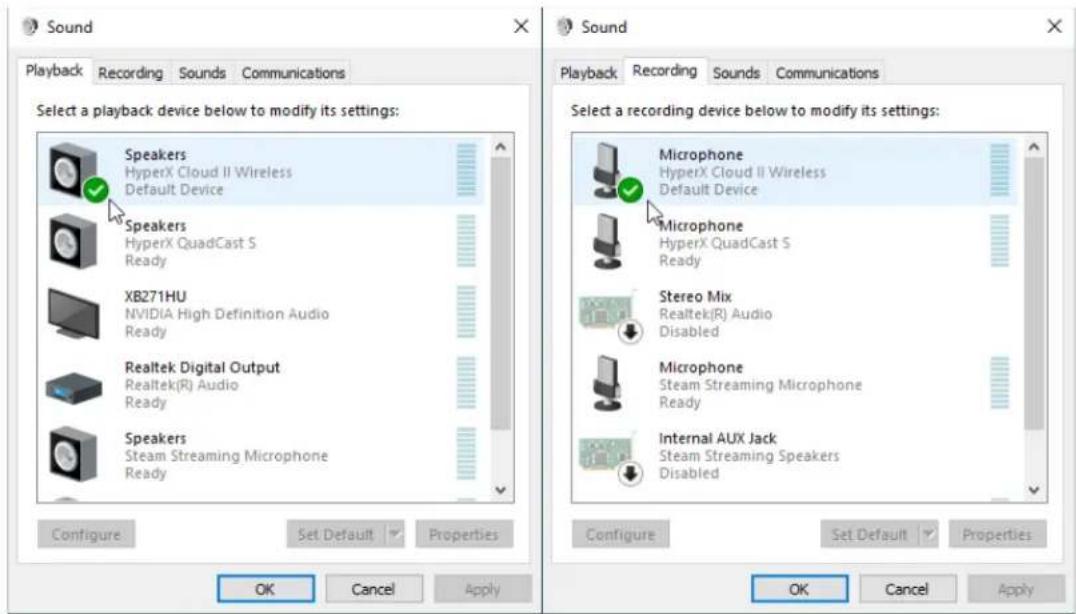Select 'HyperX QuadCast S' text in Recording list
The width and height of the screenshot is (1076, 614).
[725, 243]
